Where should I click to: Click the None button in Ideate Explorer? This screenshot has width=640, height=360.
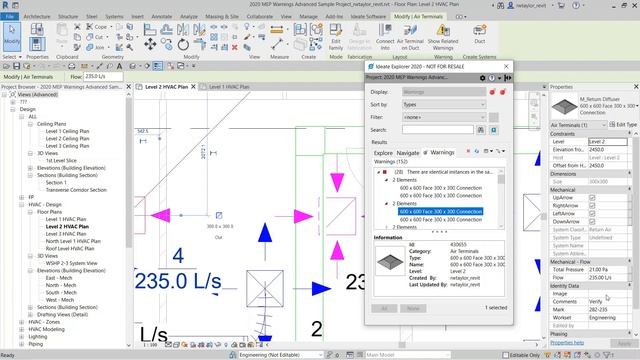point(413,309)
